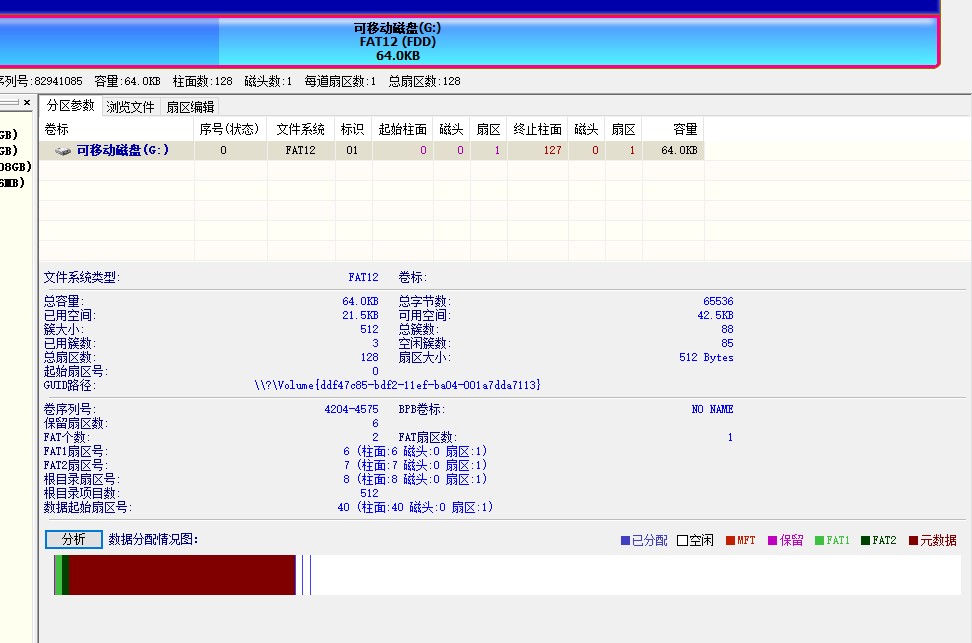972x643 pixels.
Task: Sort by the 容量 column header
Action: (673, 129)
